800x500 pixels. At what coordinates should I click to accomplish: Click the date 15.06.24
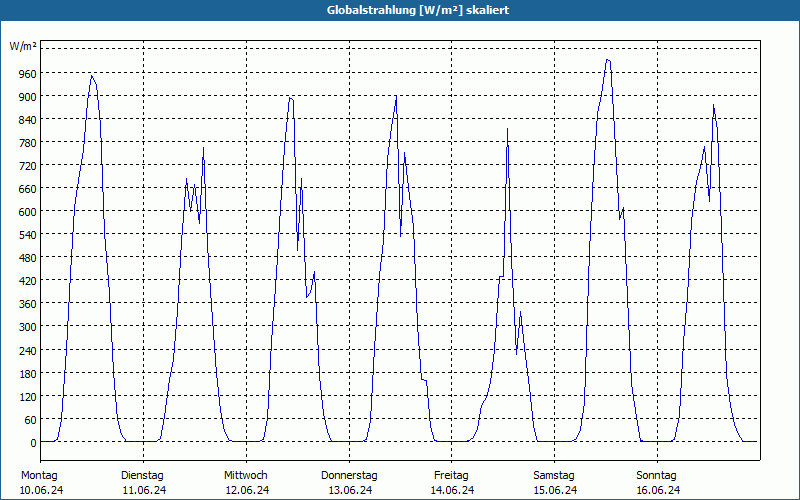(555, 491)
